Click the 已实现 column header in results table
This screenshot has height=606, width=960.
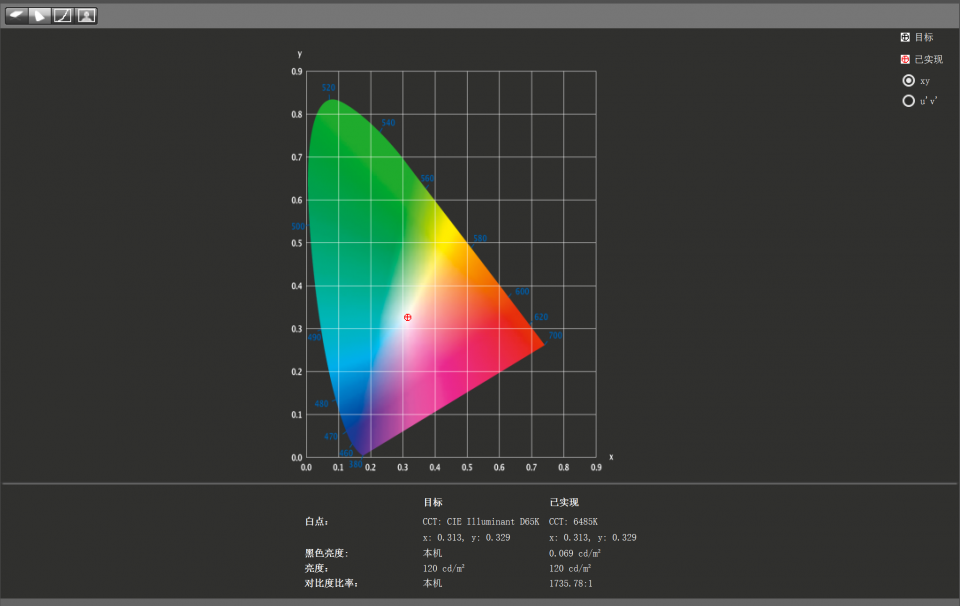[564, 502]
